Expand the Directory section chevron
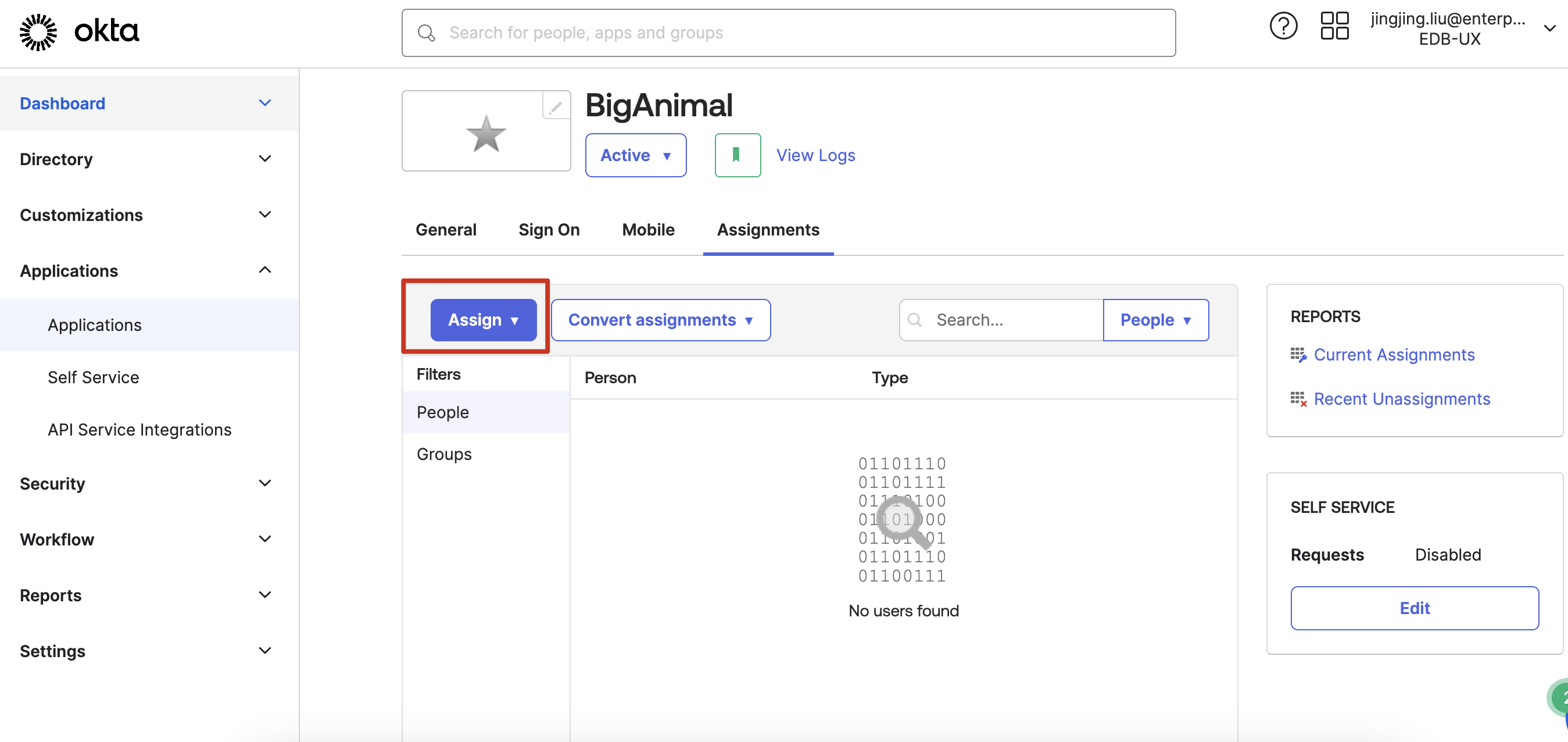The image size is (1568, 742). point(265,159)
